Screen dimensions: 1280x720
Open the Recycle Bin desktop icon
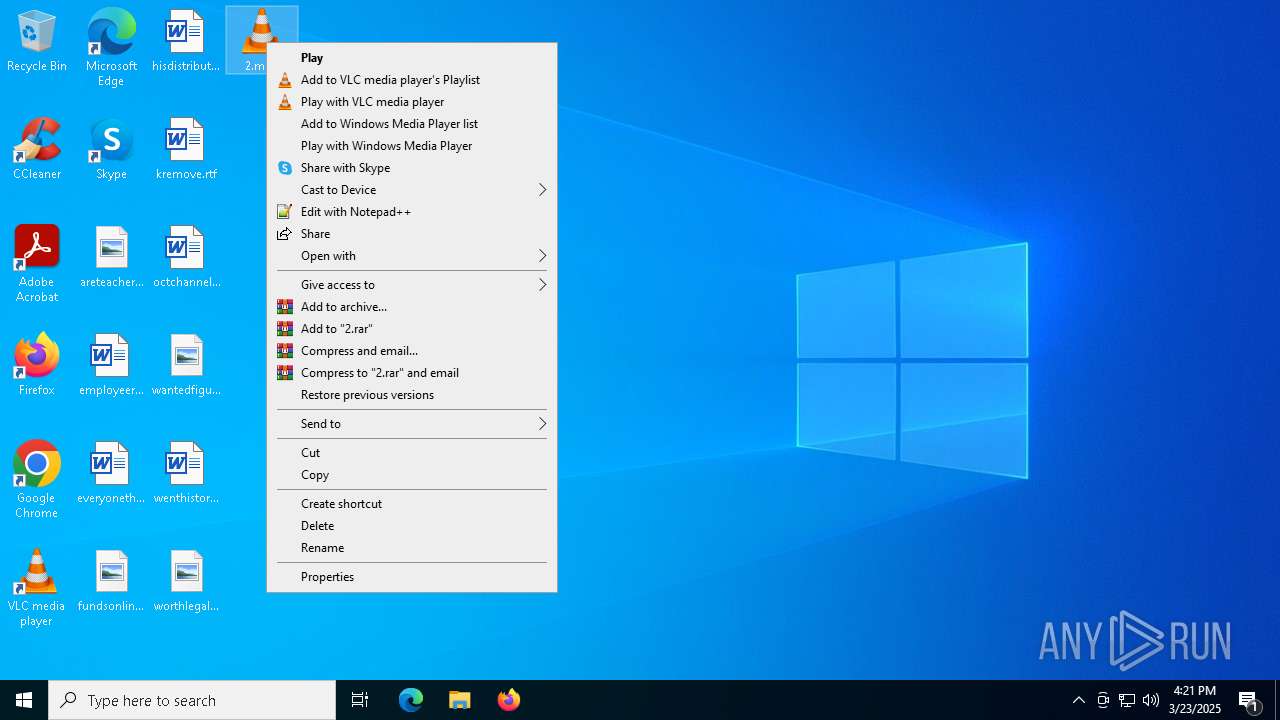[x=37, y=41]
